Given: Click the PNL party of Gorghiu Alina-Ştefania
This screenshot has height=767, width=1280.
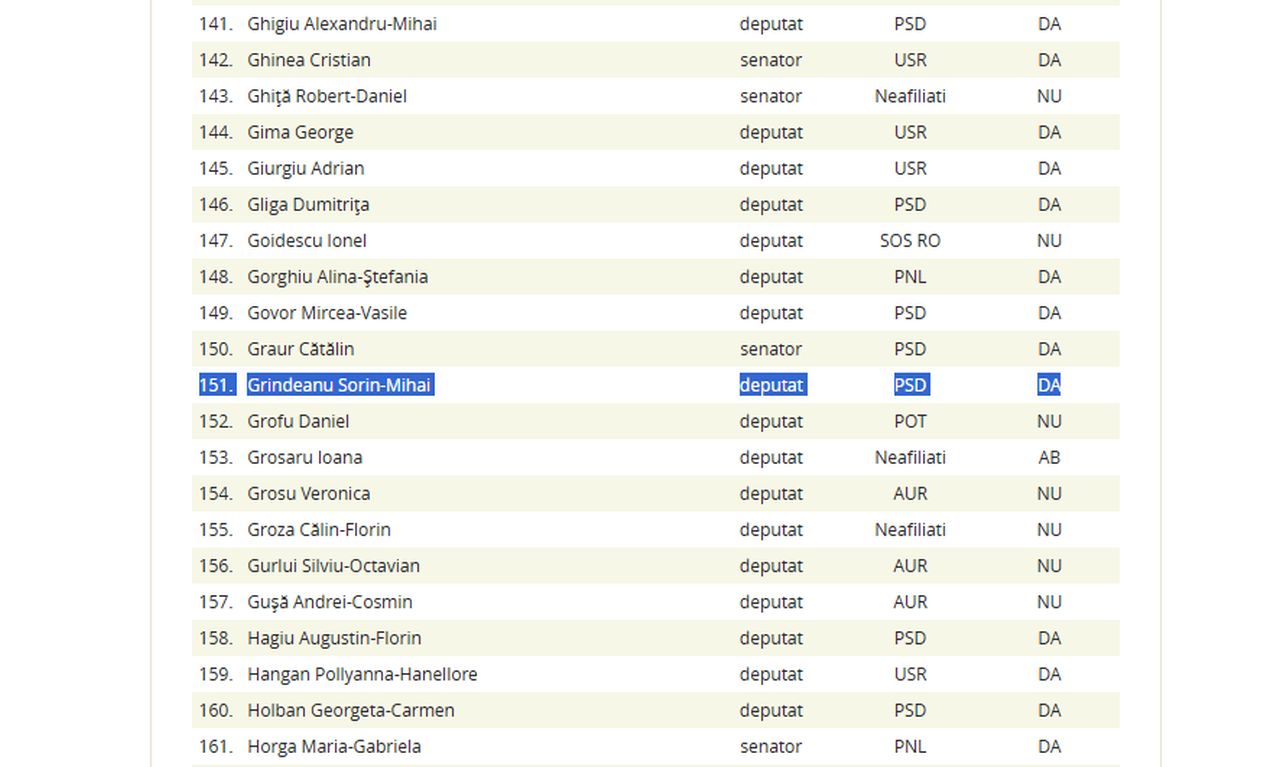Looking at the screenshot, I should tap(910, 277).
